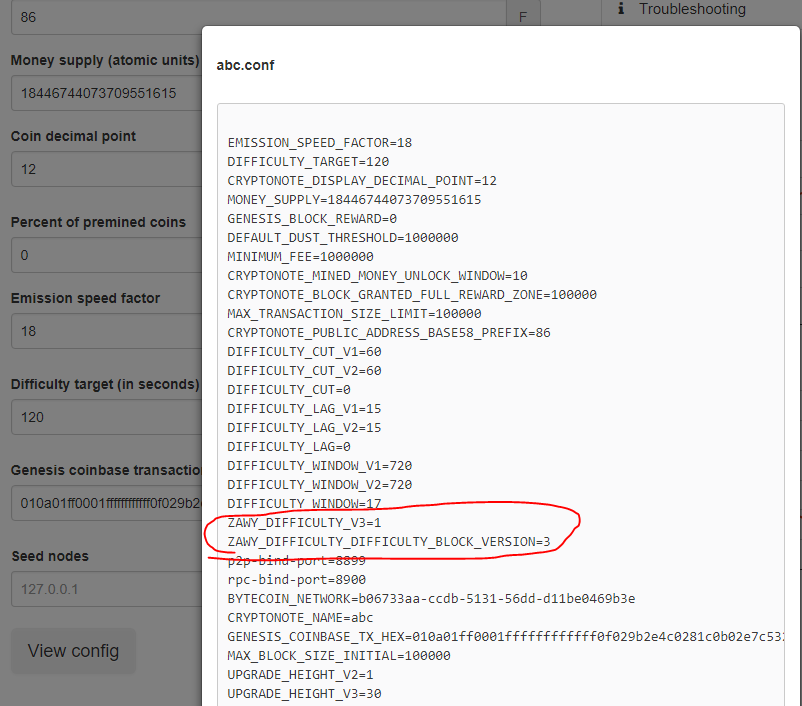Click the Difficulty target seconds field

pos(100,417)
